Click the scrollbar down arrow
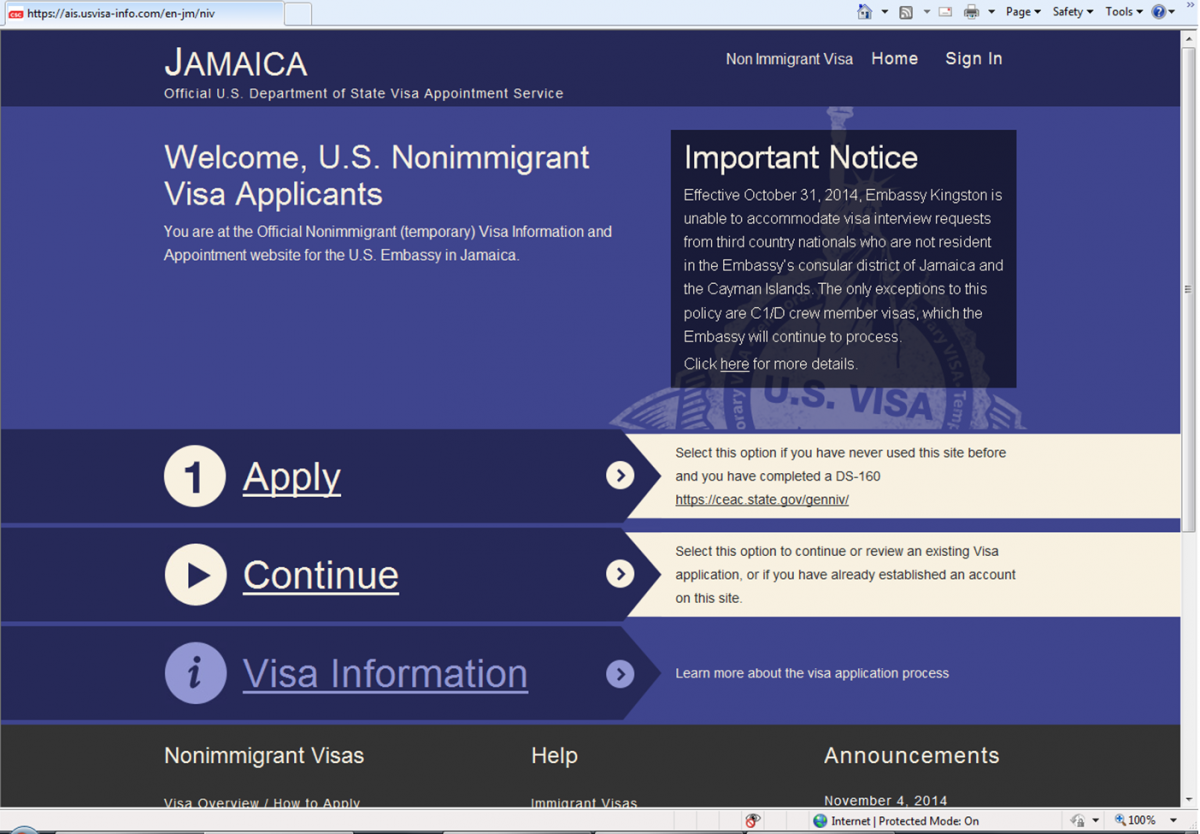 pyautogui.click(x=1189, y=800)
